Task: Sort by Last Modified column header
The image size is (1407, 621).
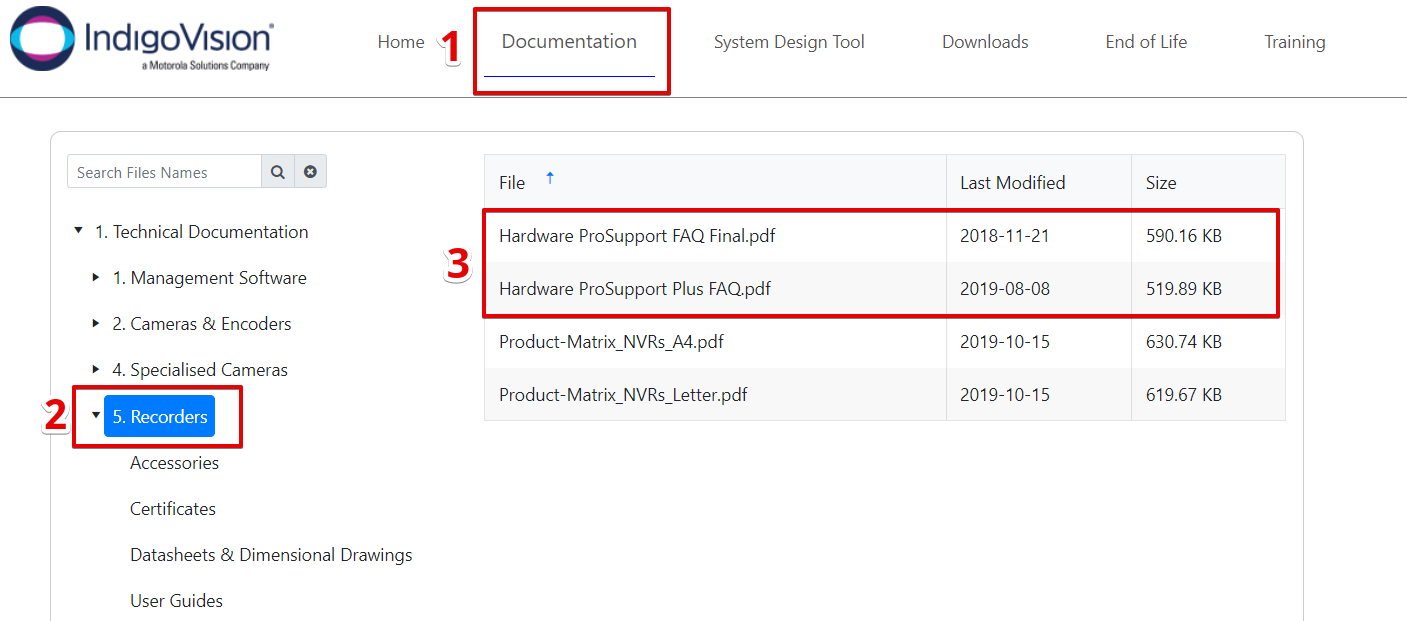Action: pyautogui.click(x=1012, y=183)
